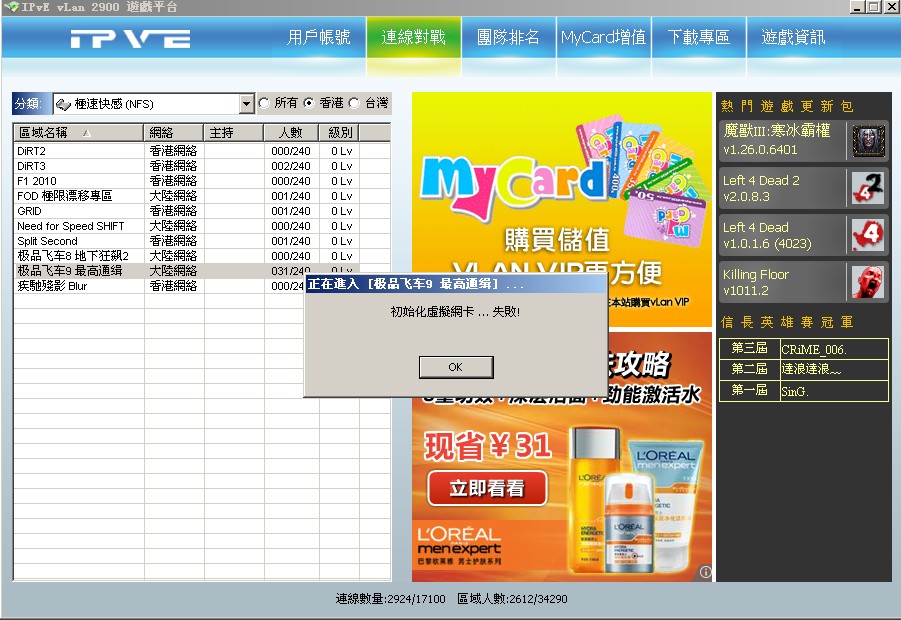
Task: Click OK in the error dialog
Action: point(456,367)
